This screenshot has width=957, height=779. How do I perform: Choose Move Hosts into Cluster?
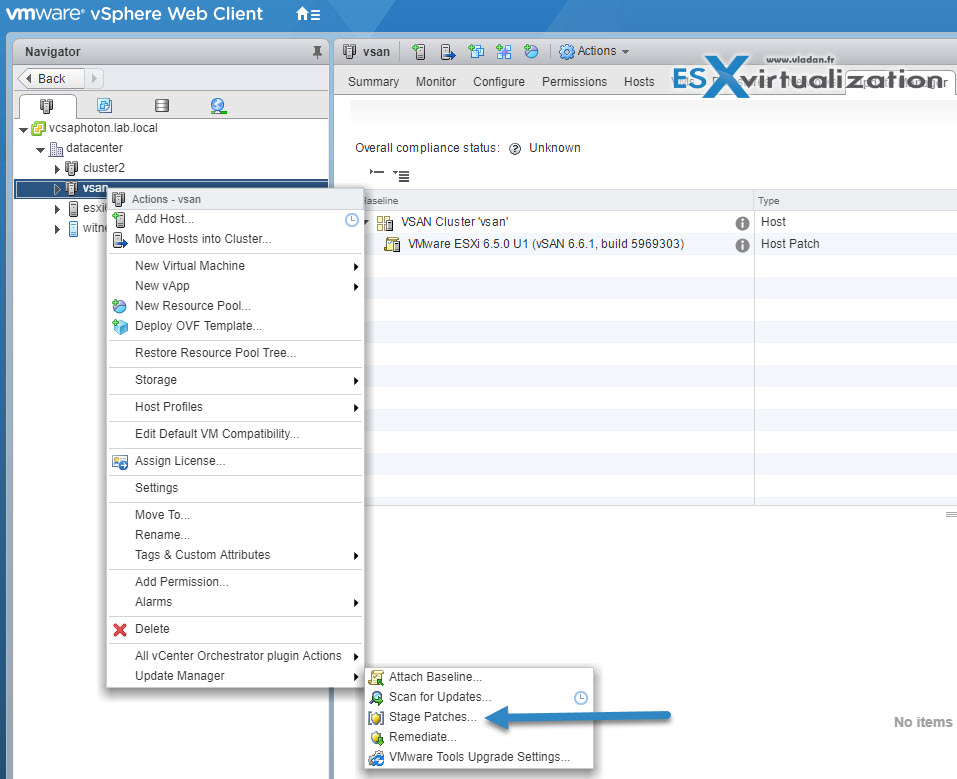pos(236,239)
